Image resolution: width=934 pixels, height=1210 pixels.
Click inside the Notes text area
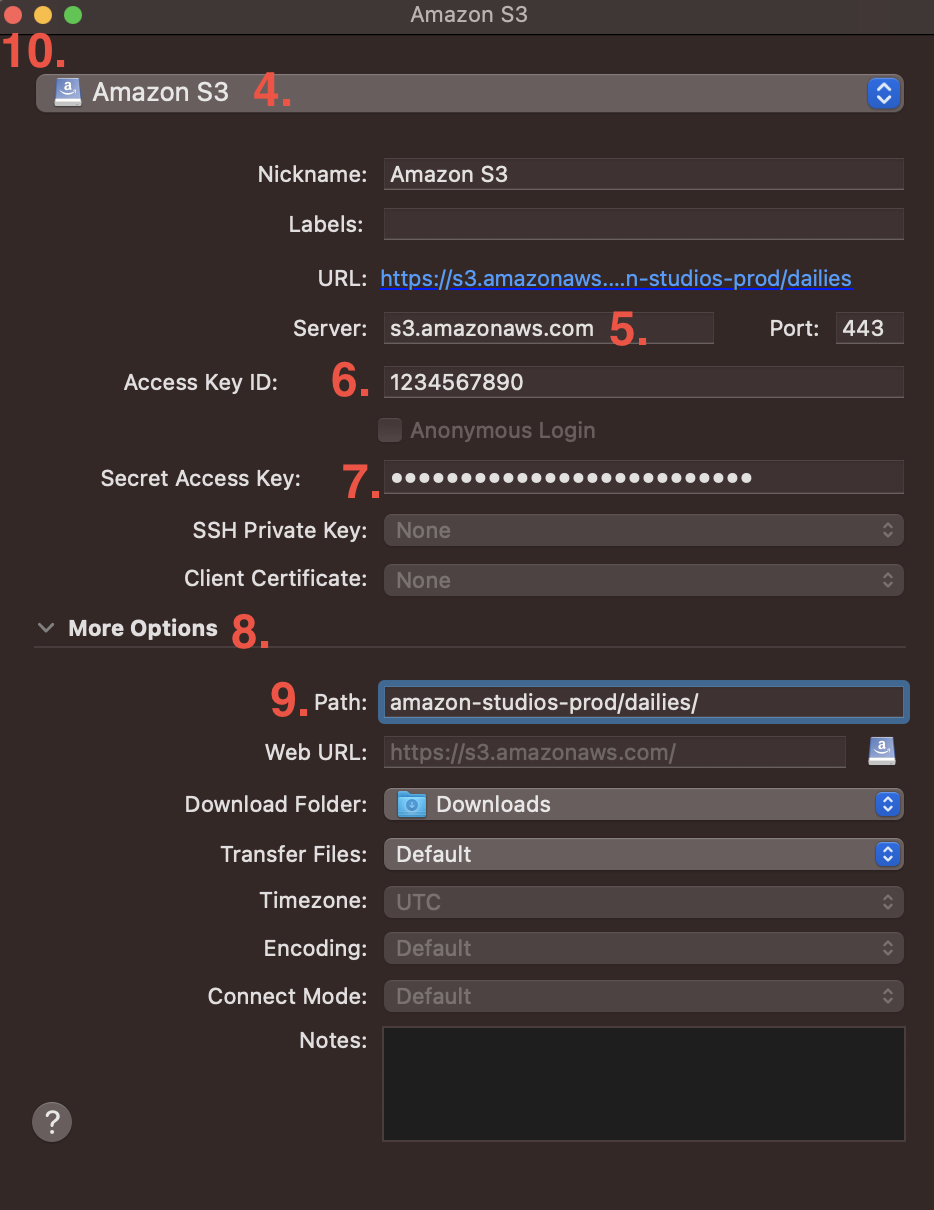[x=644, y=1084]
